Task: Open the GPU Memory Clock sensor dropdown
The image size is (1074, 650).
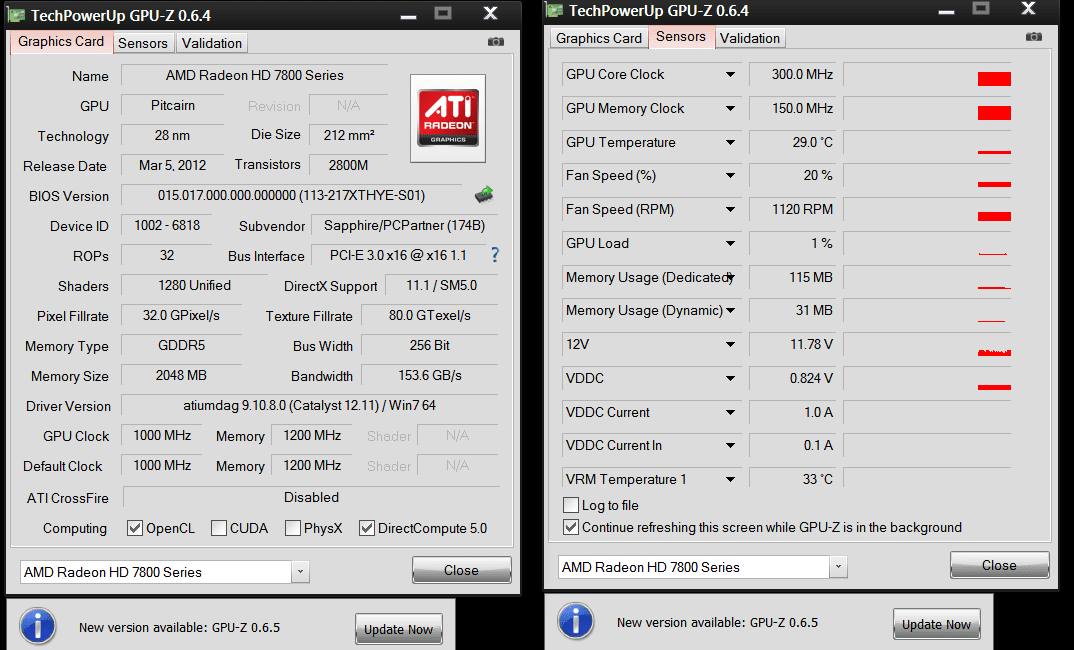Action: tap(730, 108)
